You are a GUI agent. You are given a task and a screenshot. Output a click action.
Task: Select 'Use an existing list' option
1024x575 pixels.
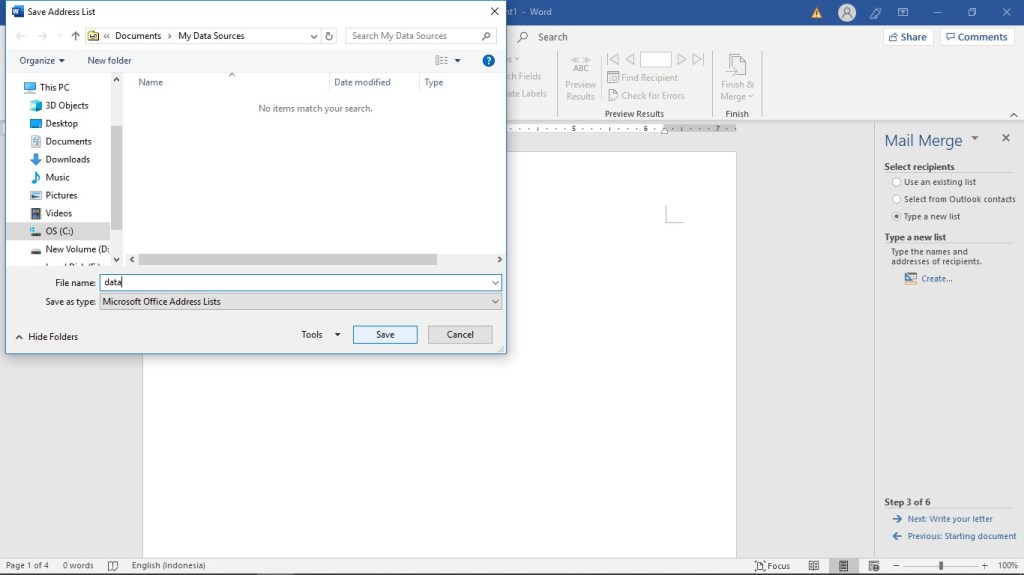tap(896, 183)
